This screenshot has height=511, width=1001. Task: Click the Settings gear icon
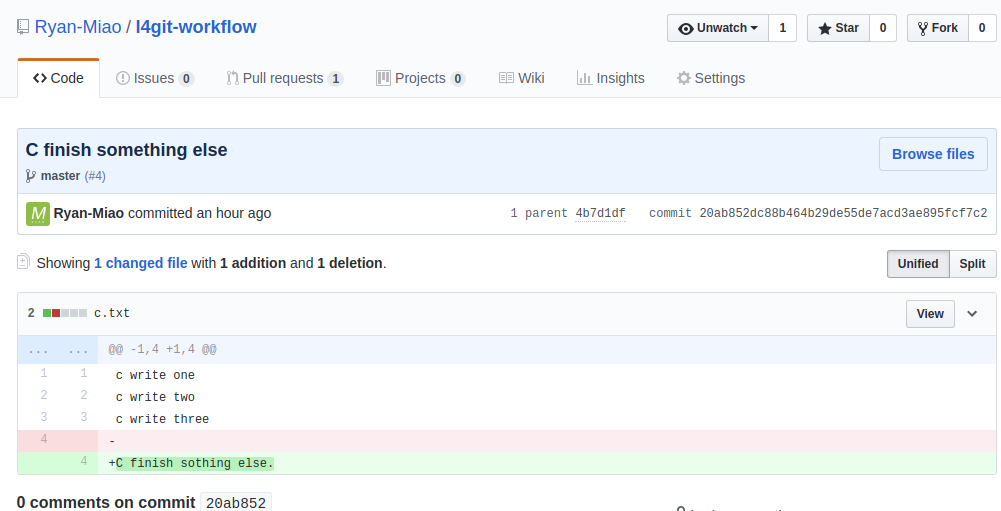pyautogui.click(x=684, y=78)
